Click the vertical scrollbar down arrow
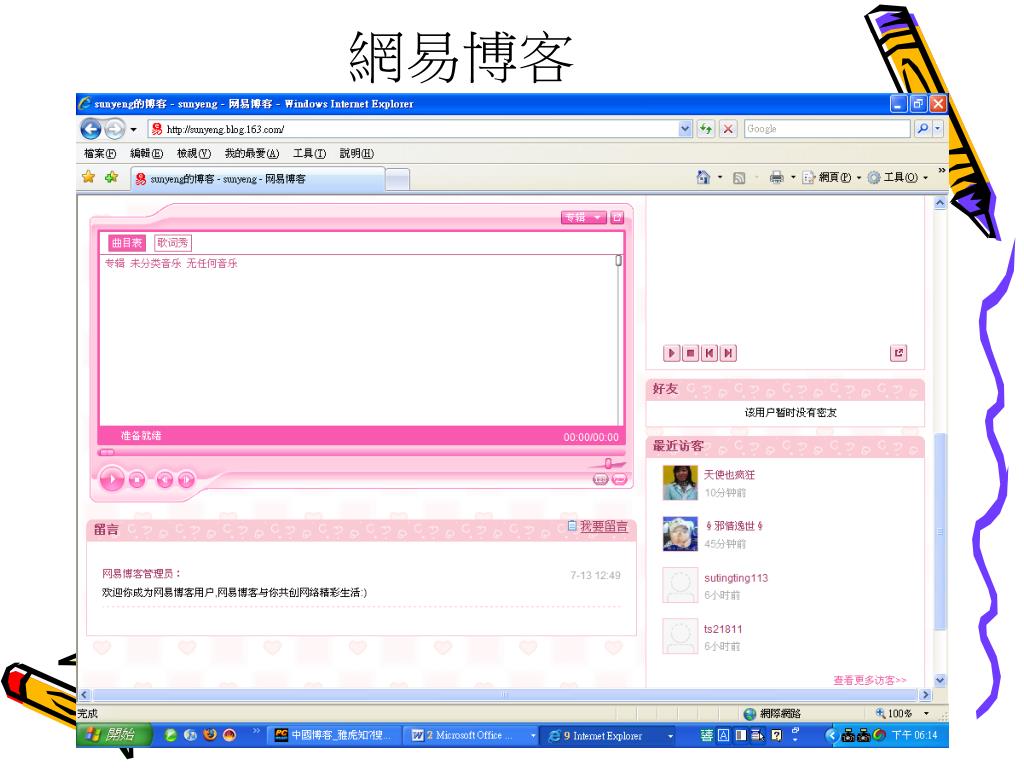The height and width of the screenshot is (768, 1024). pos(940,680)
